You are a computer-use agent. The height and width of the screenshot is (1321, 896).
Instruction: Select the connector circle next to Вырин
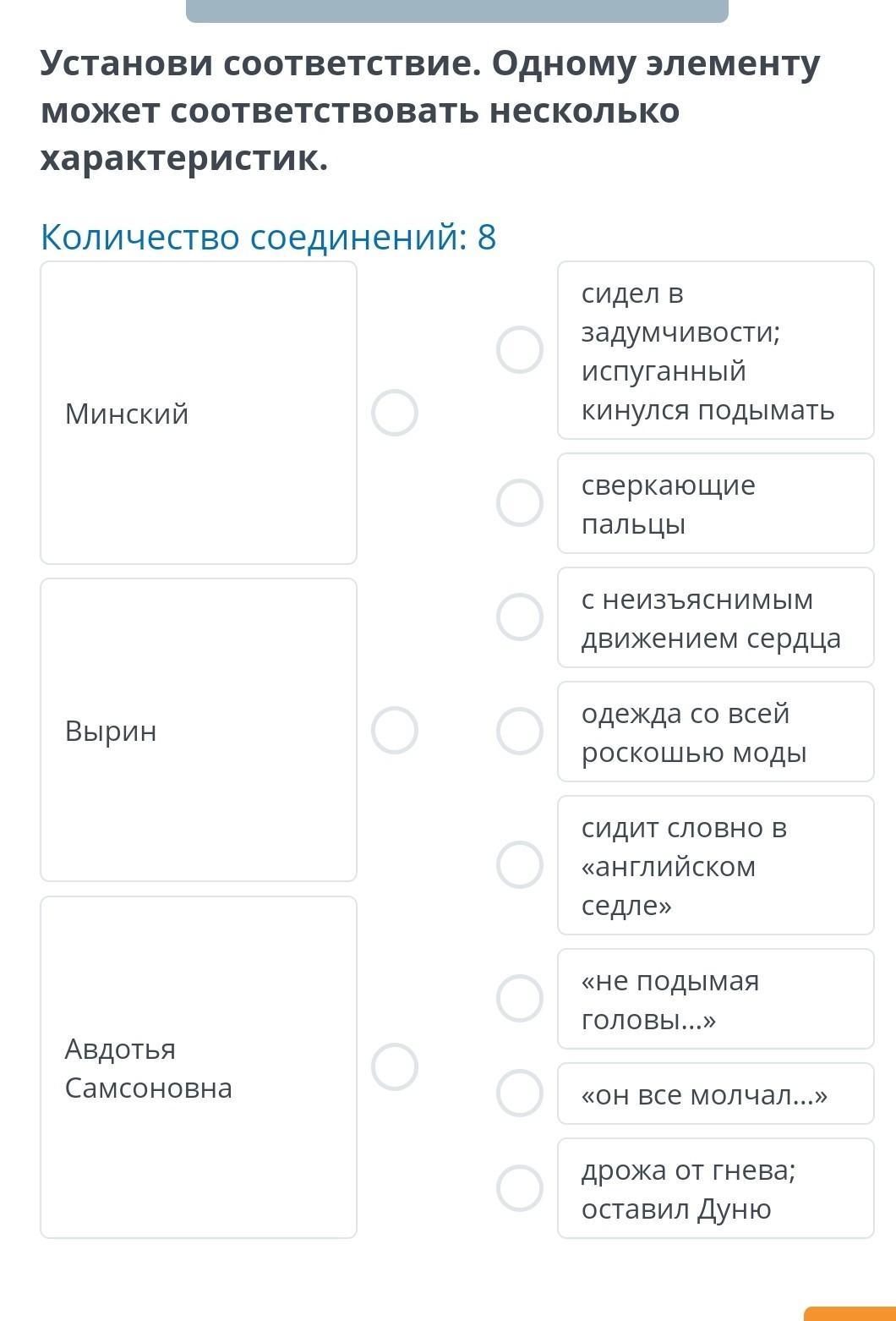coord(395,730)
